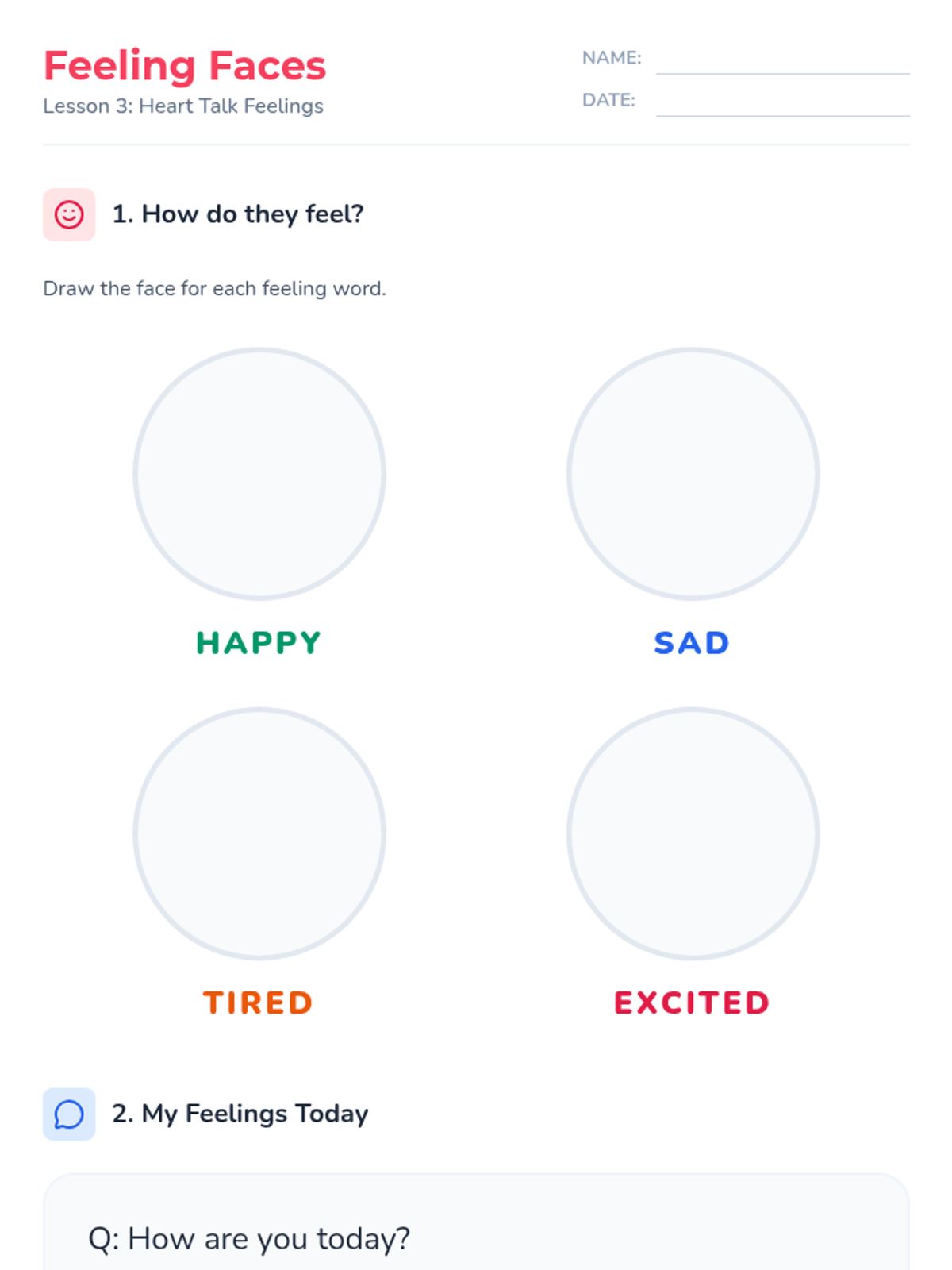Select the empty circle above TIRED

259,833
